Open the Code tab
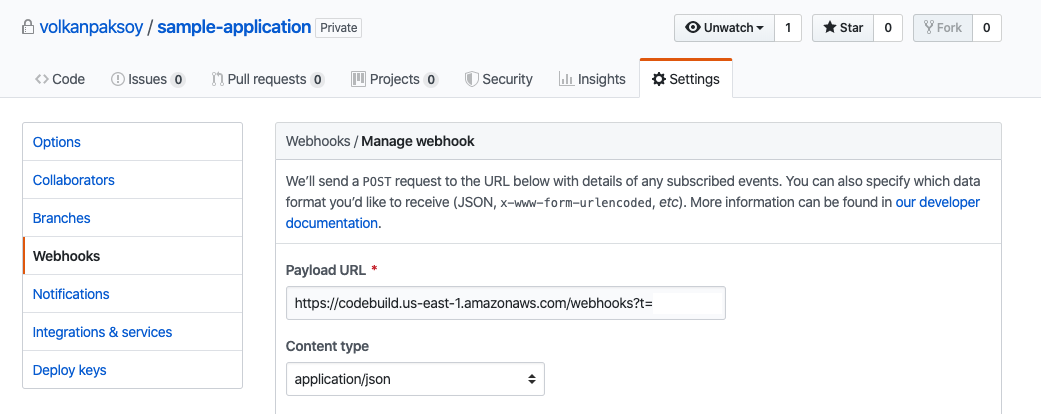The image size is (1041, 414). click(x=60, y=79)
